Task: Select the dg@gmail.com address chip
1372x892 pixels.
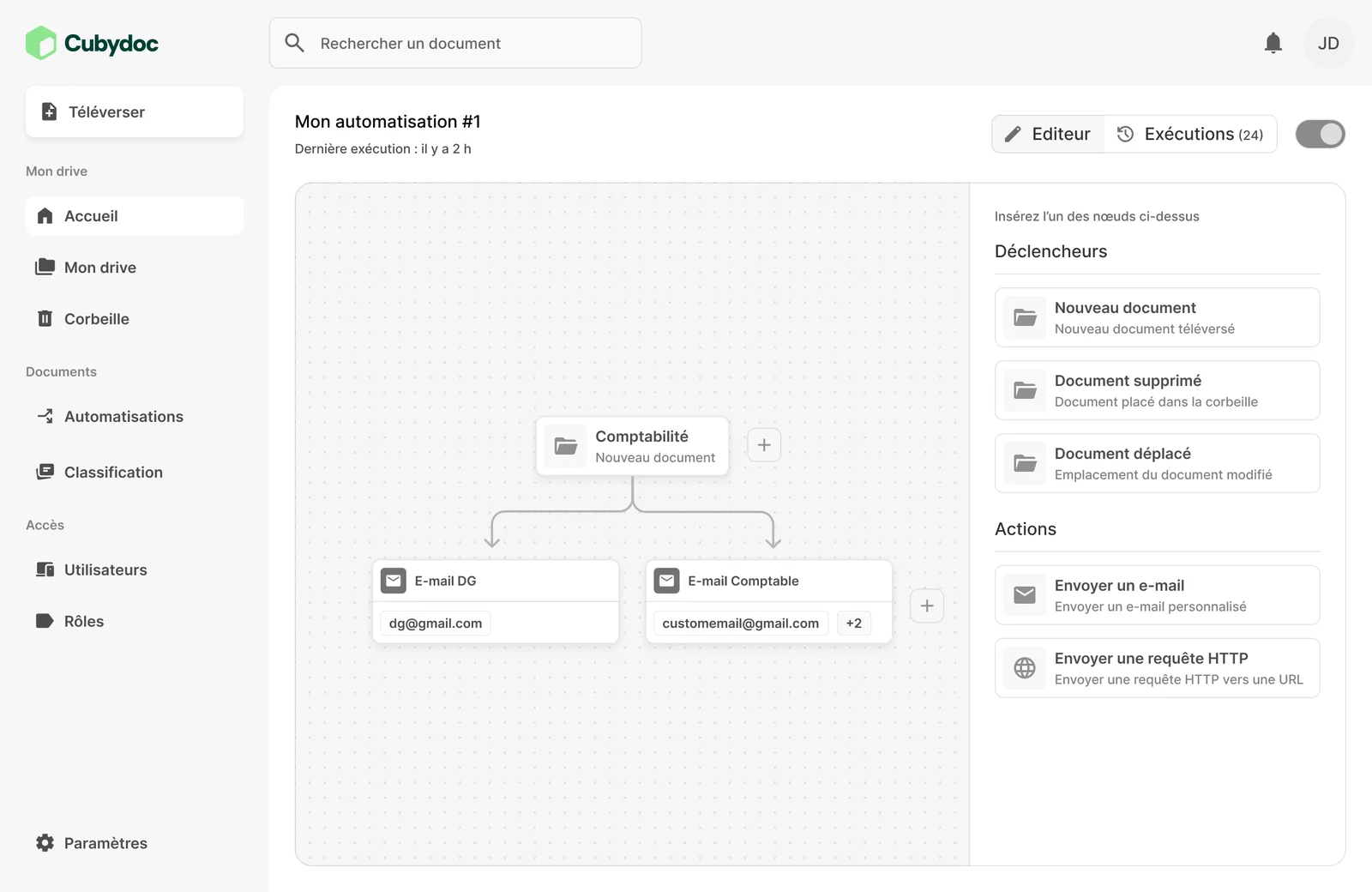Action: tap(436, 624)
